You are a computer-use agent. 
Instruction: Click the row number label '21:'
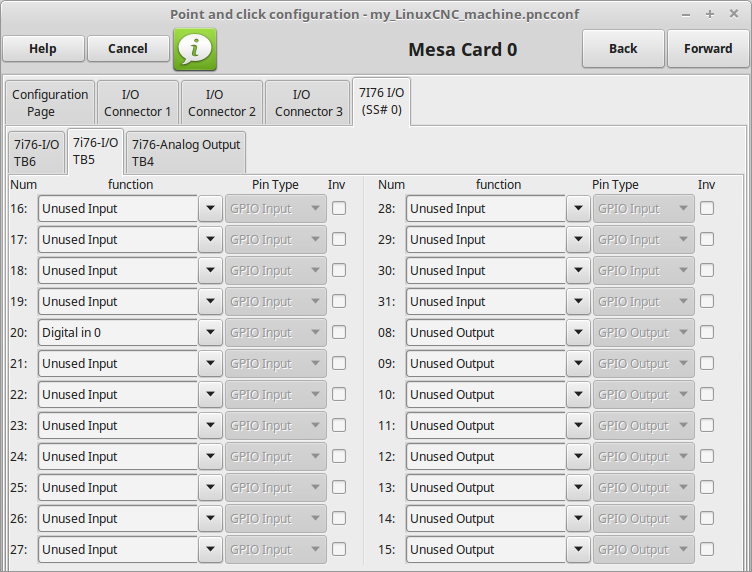click(x=19, y=363)
